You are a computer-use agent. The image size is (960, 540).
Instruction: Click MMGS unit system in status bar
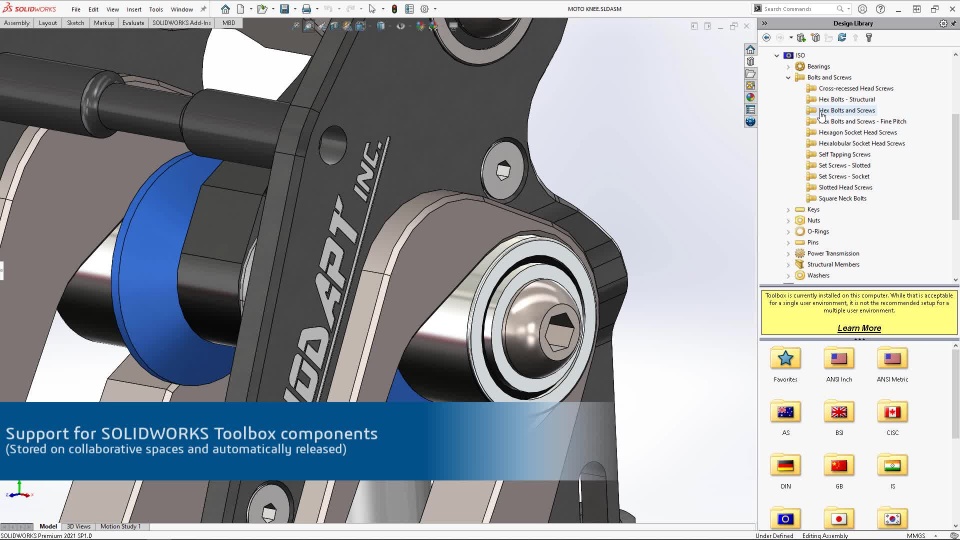[915, 536]
